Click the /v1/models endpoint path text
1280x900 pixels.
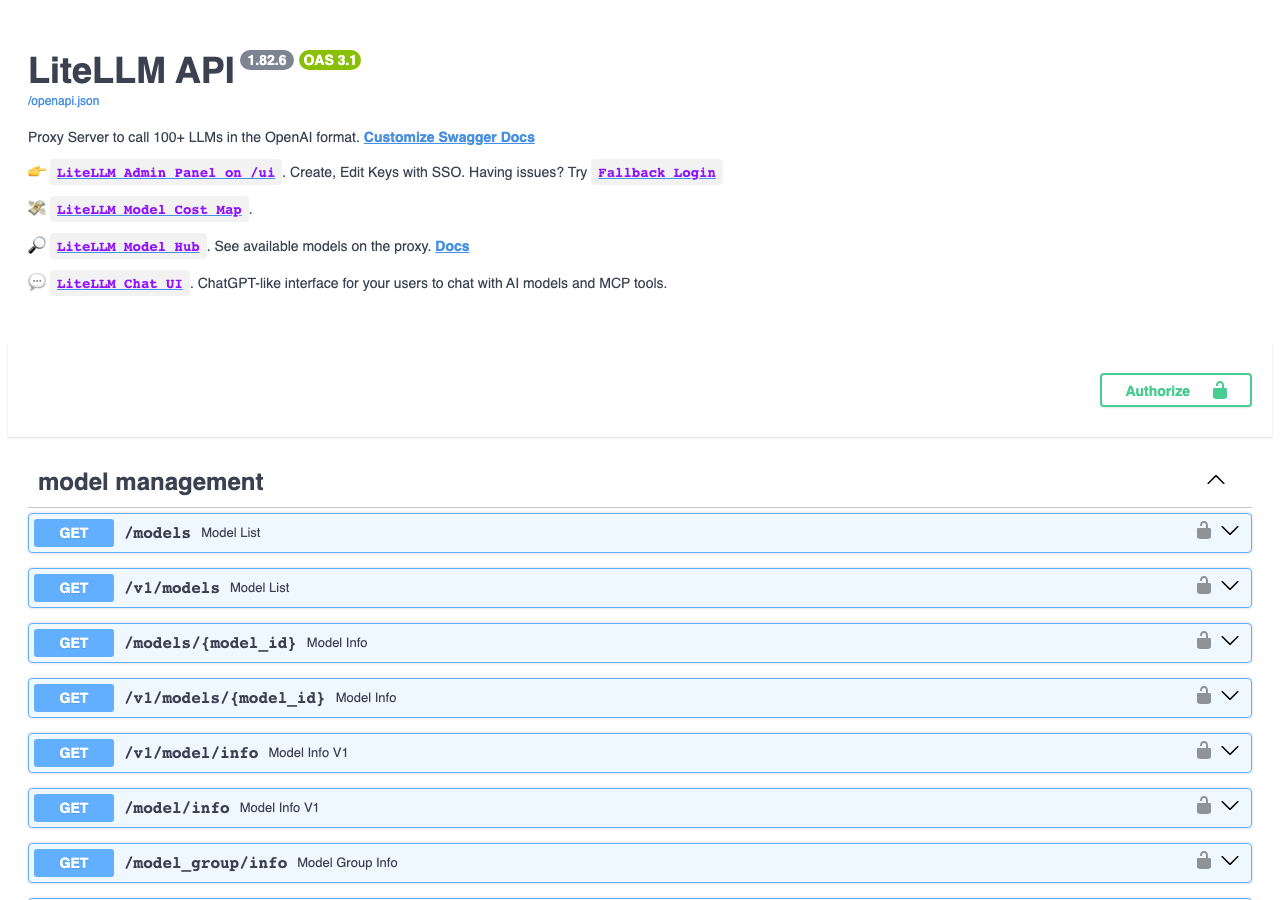172,588
